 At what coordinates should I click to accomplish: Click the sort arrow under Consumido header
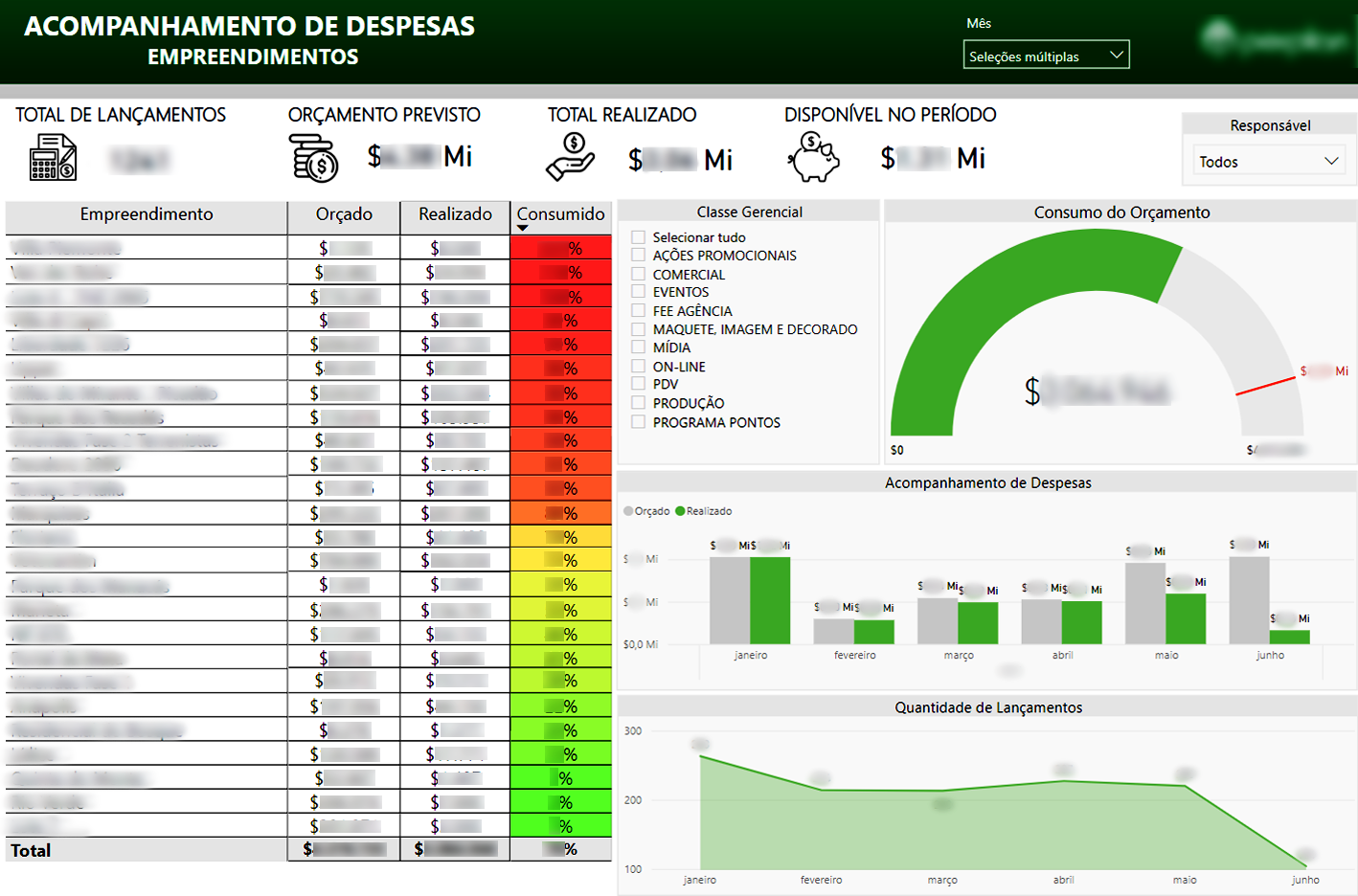click(x=522, y=229)
